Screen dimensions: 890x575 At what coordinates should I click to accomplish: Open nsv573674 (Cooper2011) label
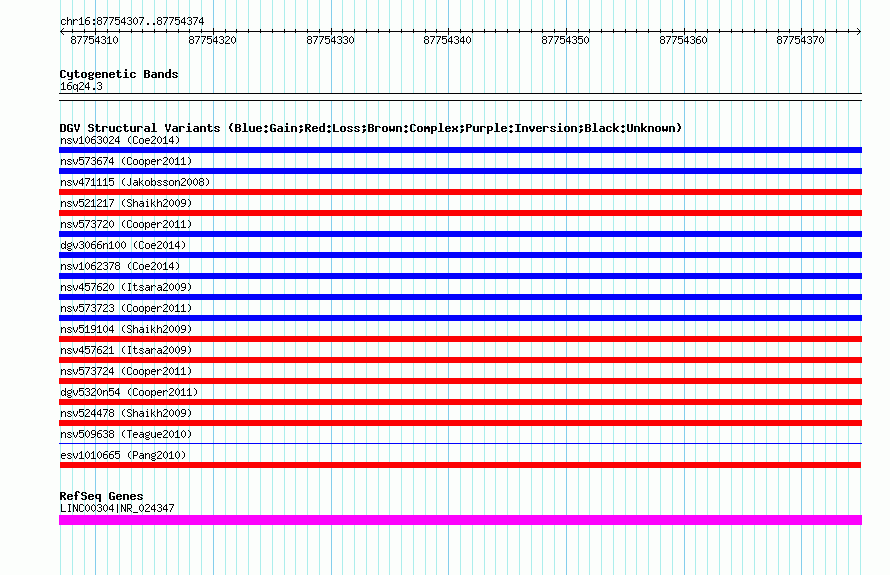126,161
